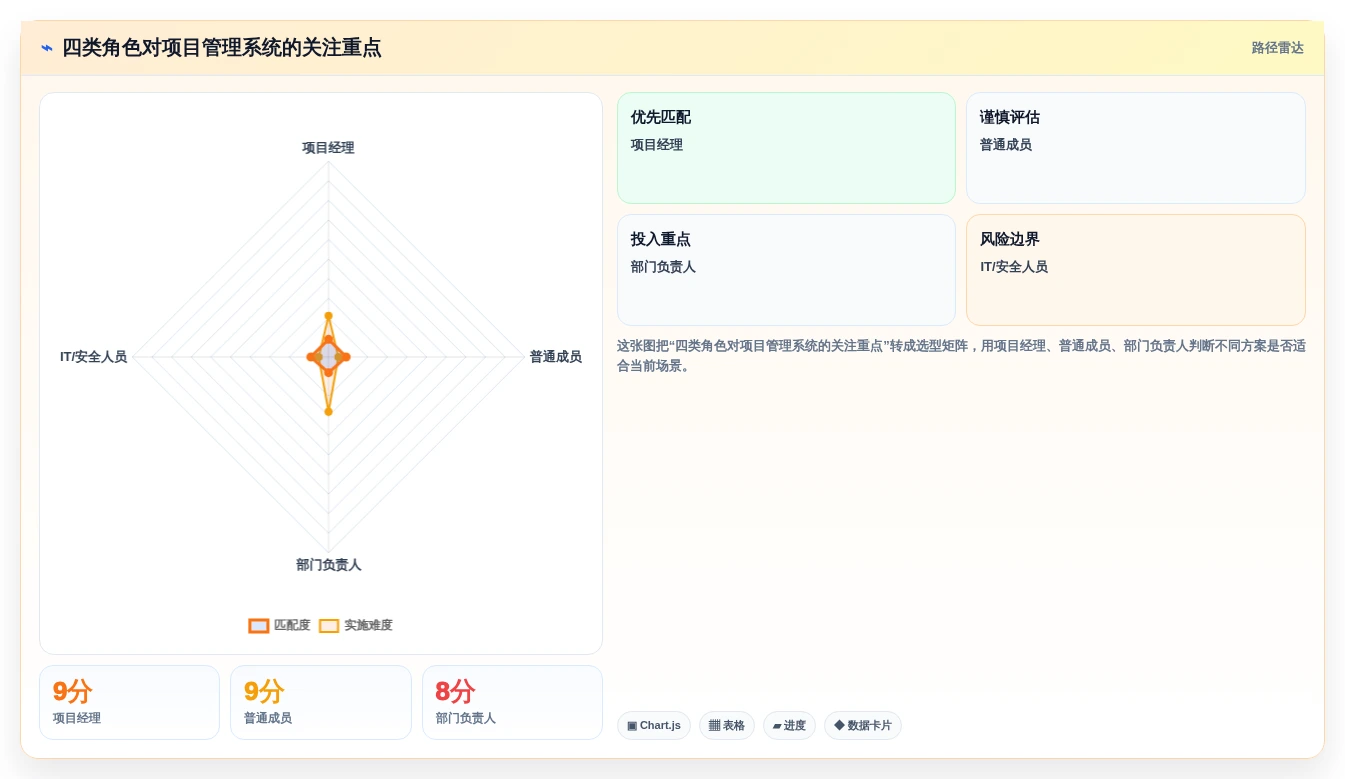Select the 8分 部门负责人 score card
The image size is (1345, 779).
point(512,702)
